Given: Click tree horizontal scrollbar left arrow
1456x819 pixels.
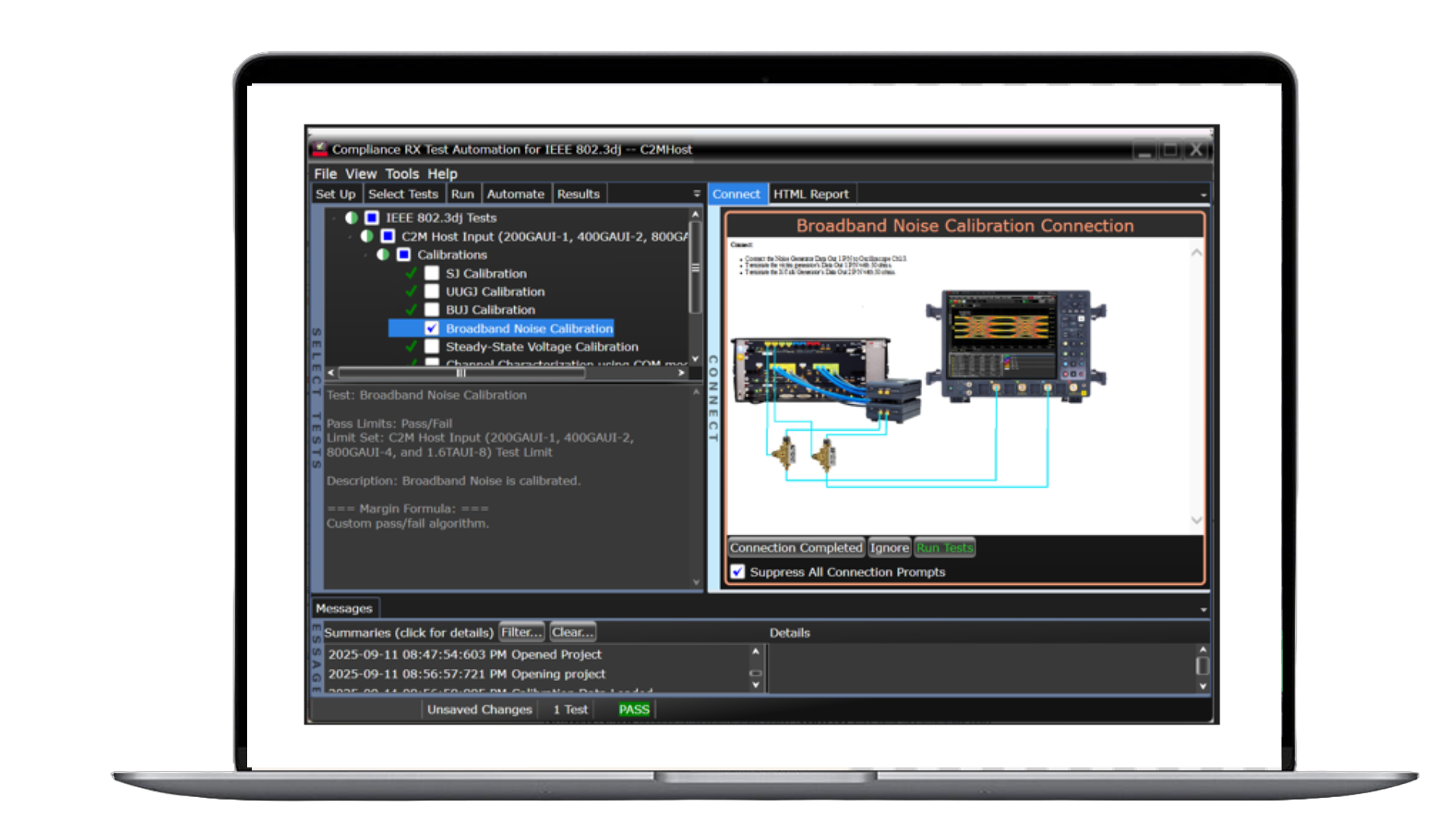Looking at the screenshot, I should point(331,372).
